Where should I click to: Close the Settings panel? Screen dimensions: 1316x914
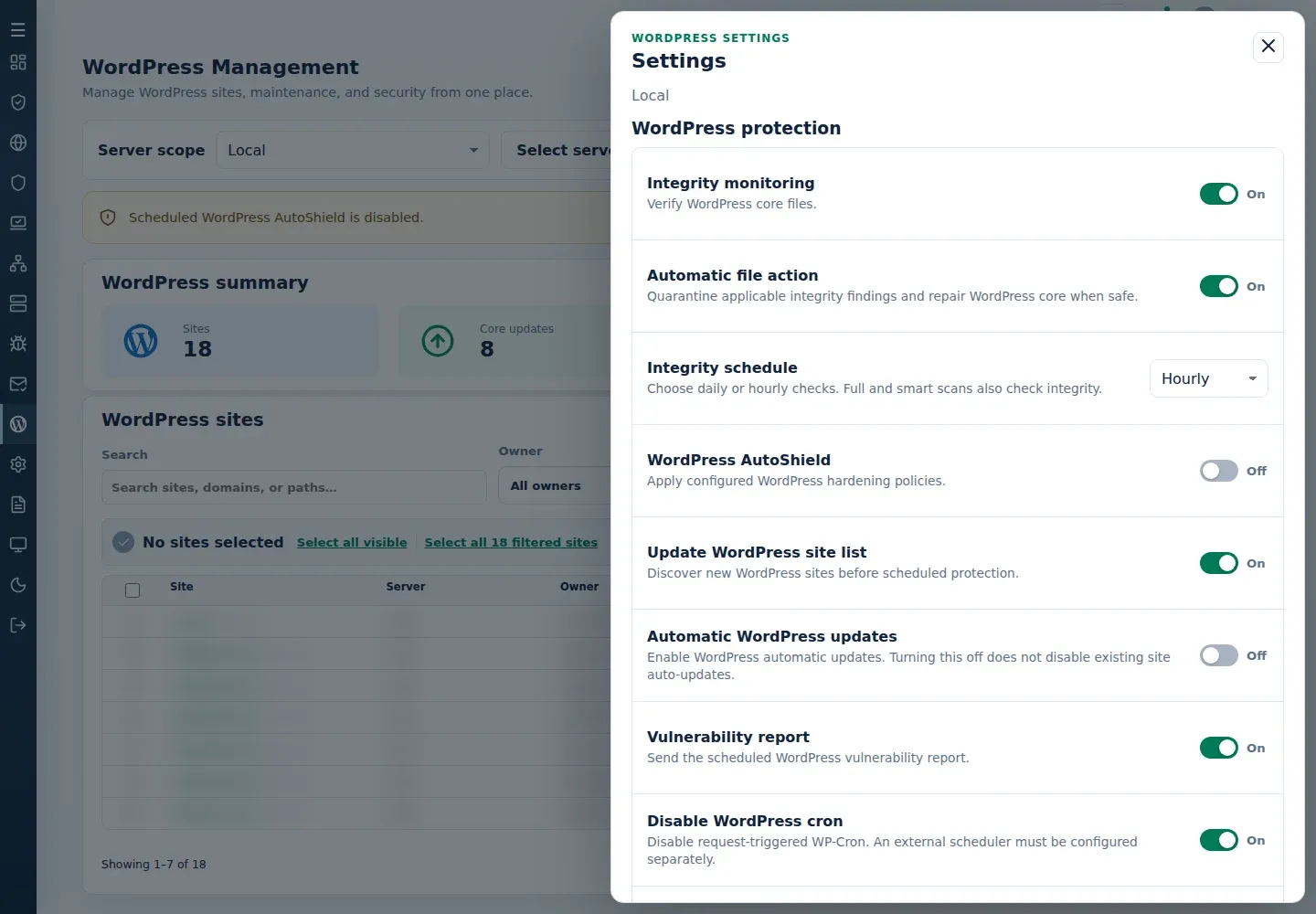pos(1268,47)
